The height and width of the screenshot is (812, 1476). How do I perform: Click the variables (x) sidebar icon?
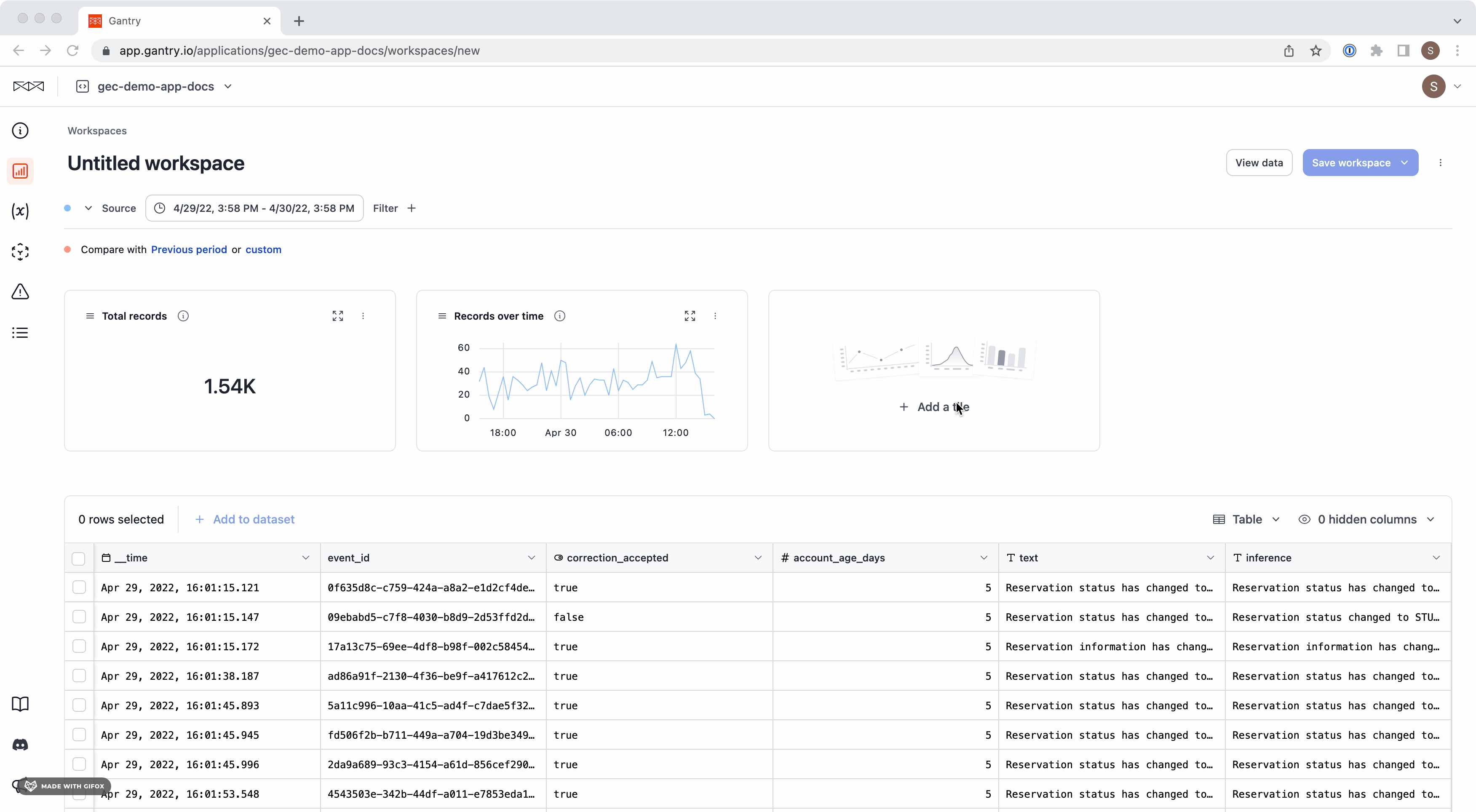click(x=20, y=211)
